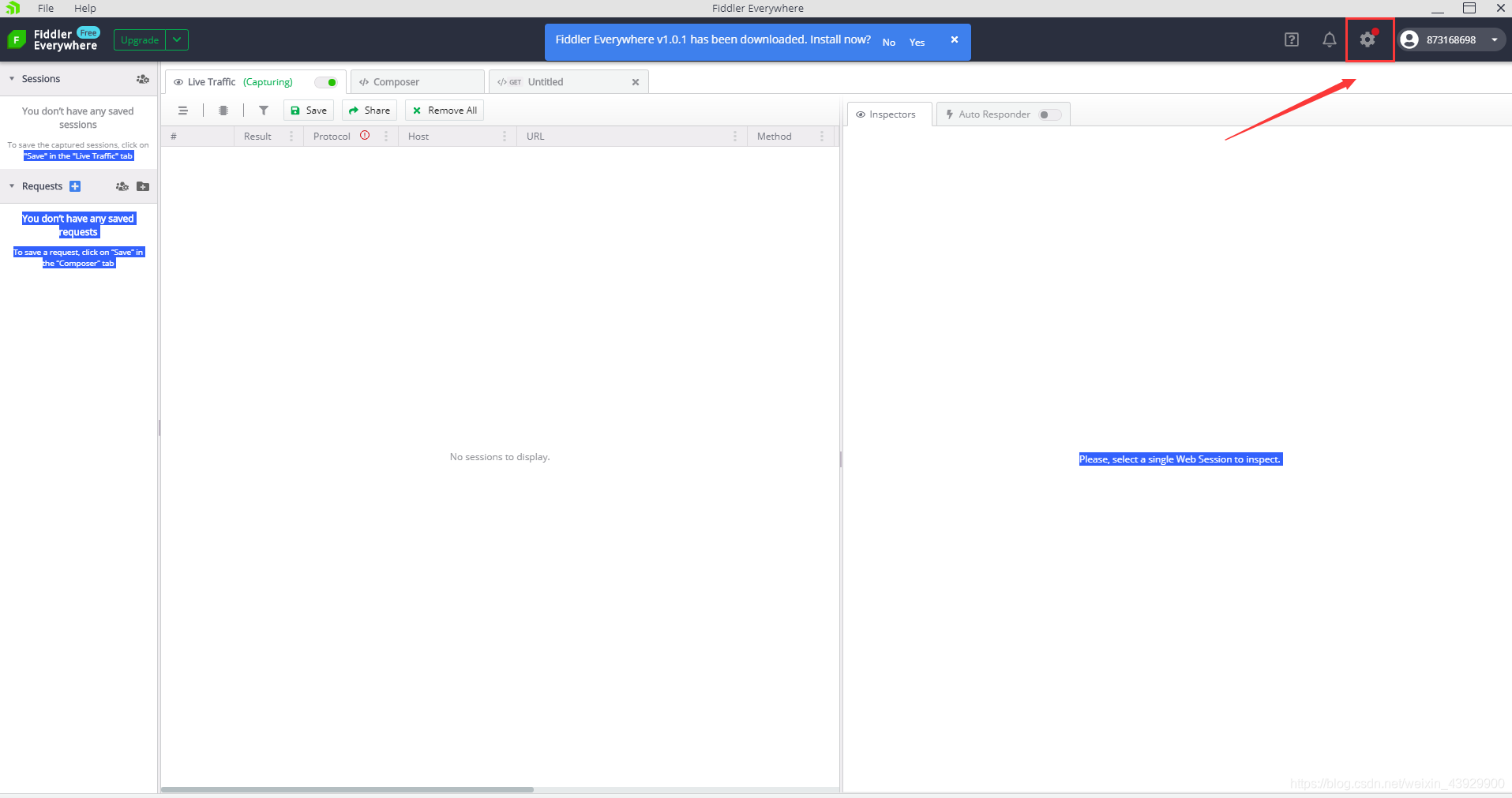Click the Share button

[x=370, y=111]
